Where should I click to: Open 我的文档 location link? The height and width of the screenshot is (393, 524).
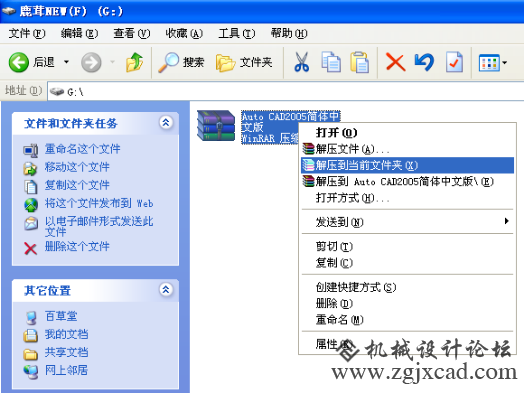point(67,334)
